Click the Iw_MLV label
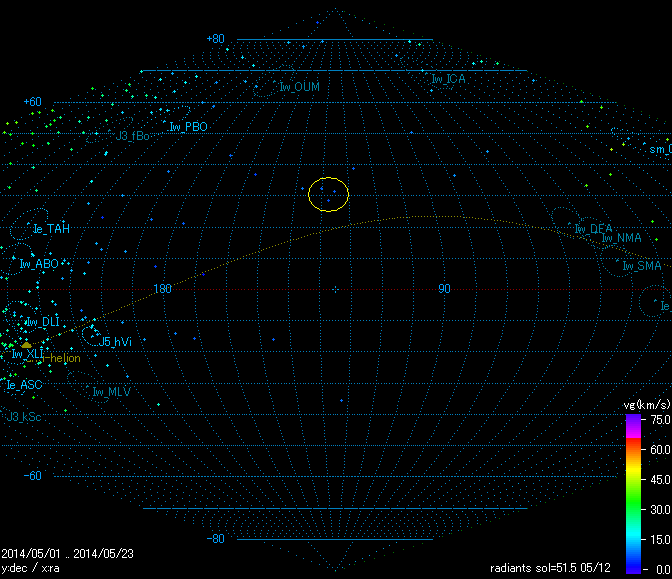Image resolution: width=672 pixels, height=579 pixels. tap(112, 392)
